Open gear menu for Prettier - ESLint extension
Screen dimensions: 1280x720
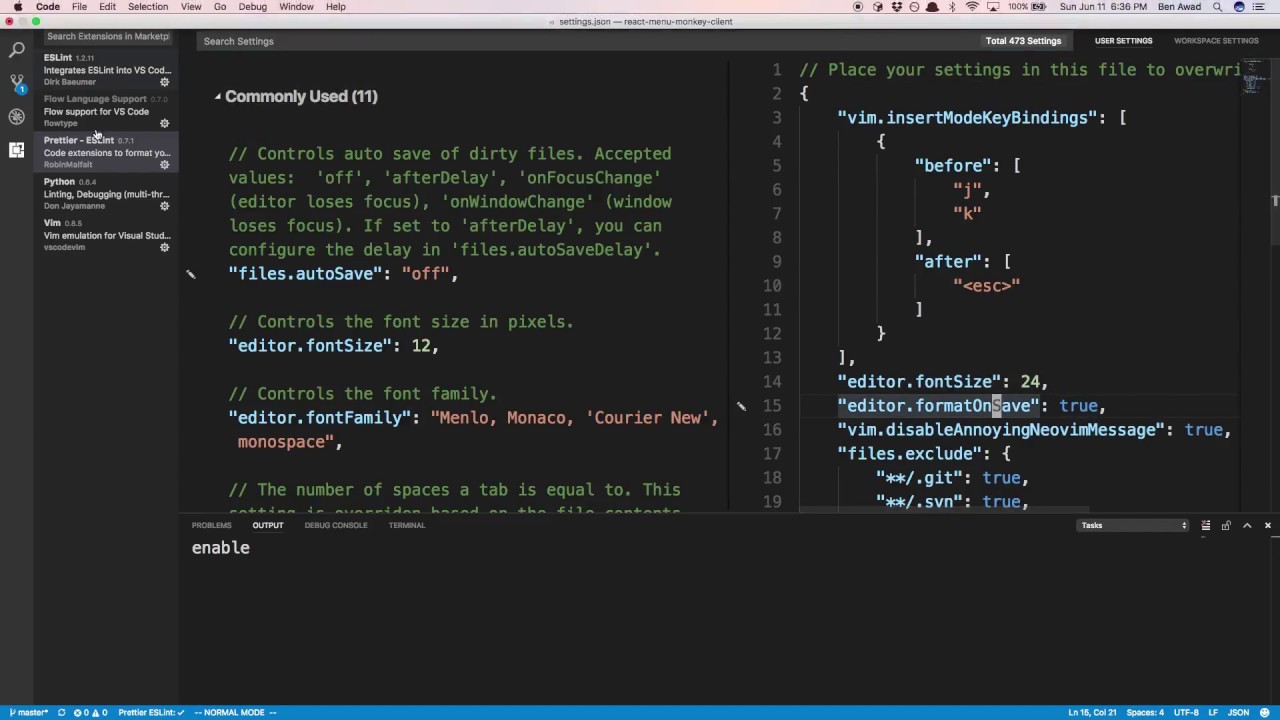click(165, 164)
